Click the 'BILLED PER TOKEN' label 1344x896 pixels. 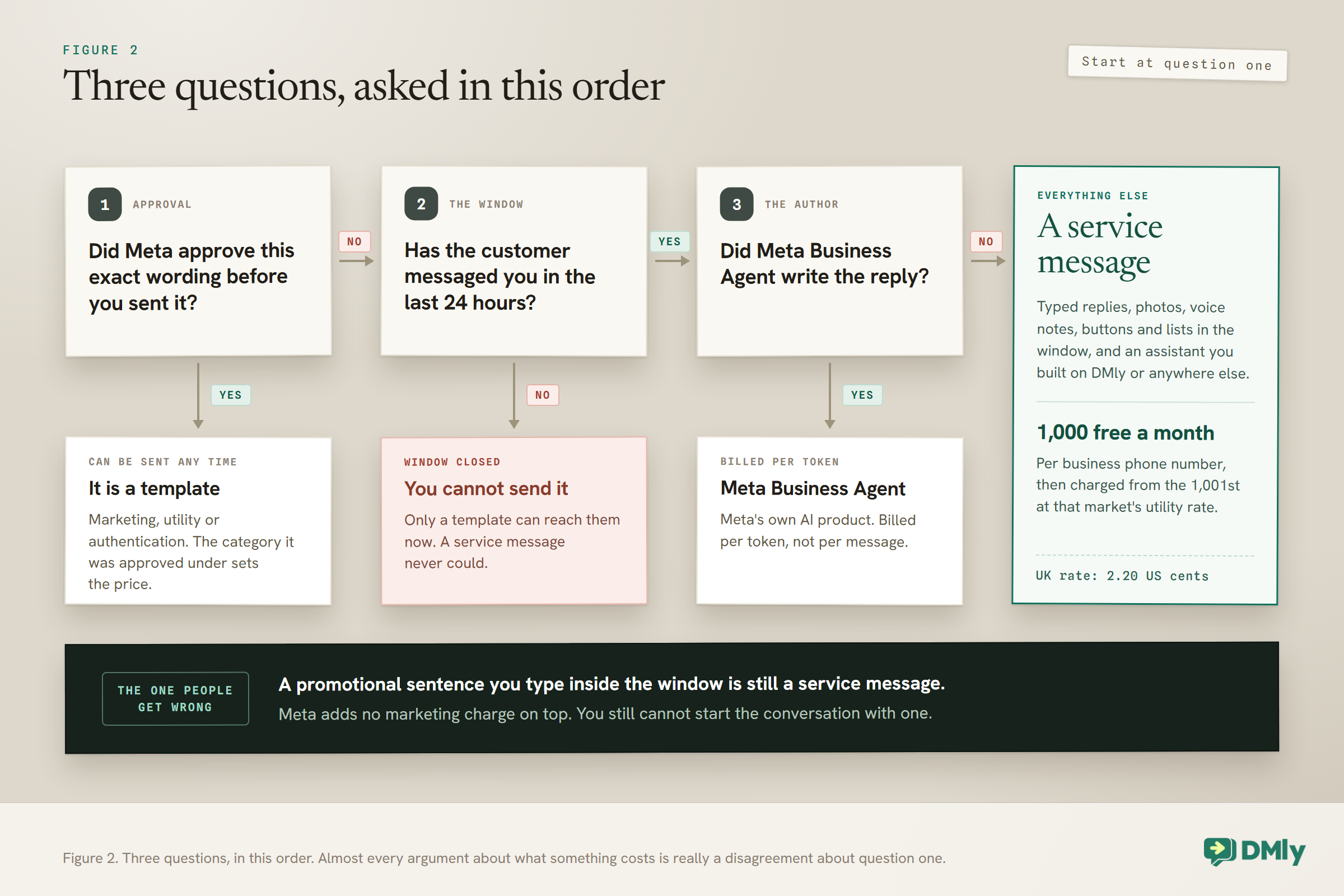780,461
